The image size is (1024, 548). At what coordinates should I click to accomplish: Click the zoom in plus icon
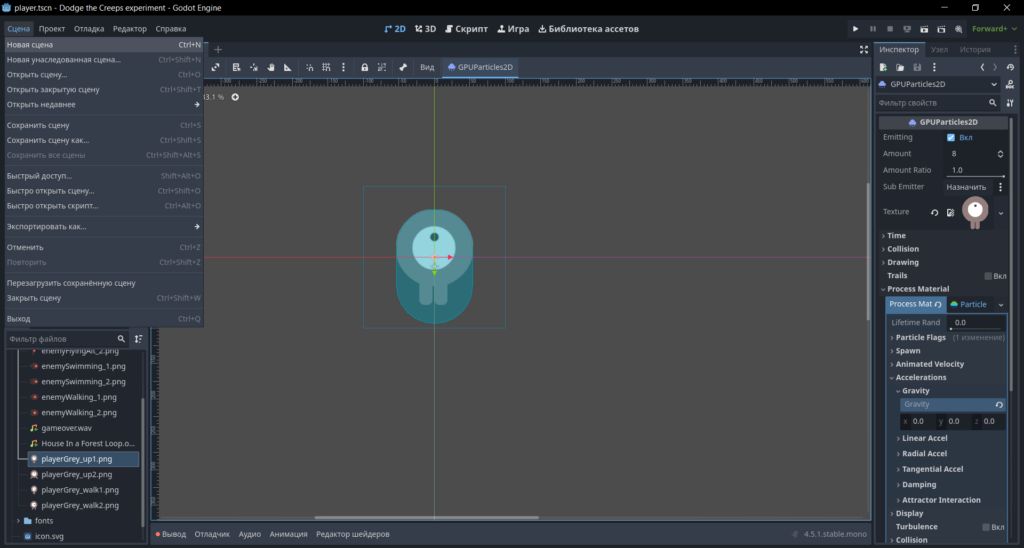pos(235,97)
